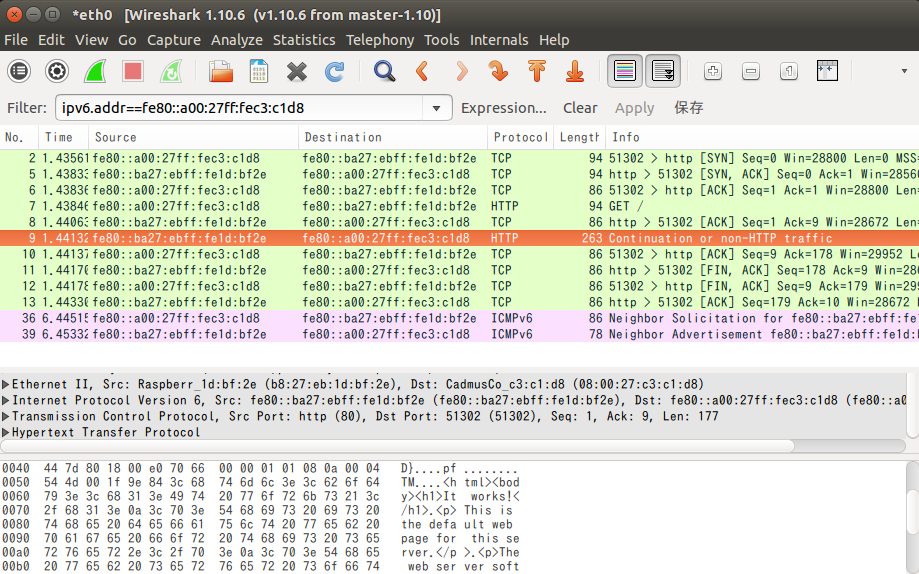919x574 pixels.
Task: Click the Find packet magnifier icon
Action: pos(384,71)
